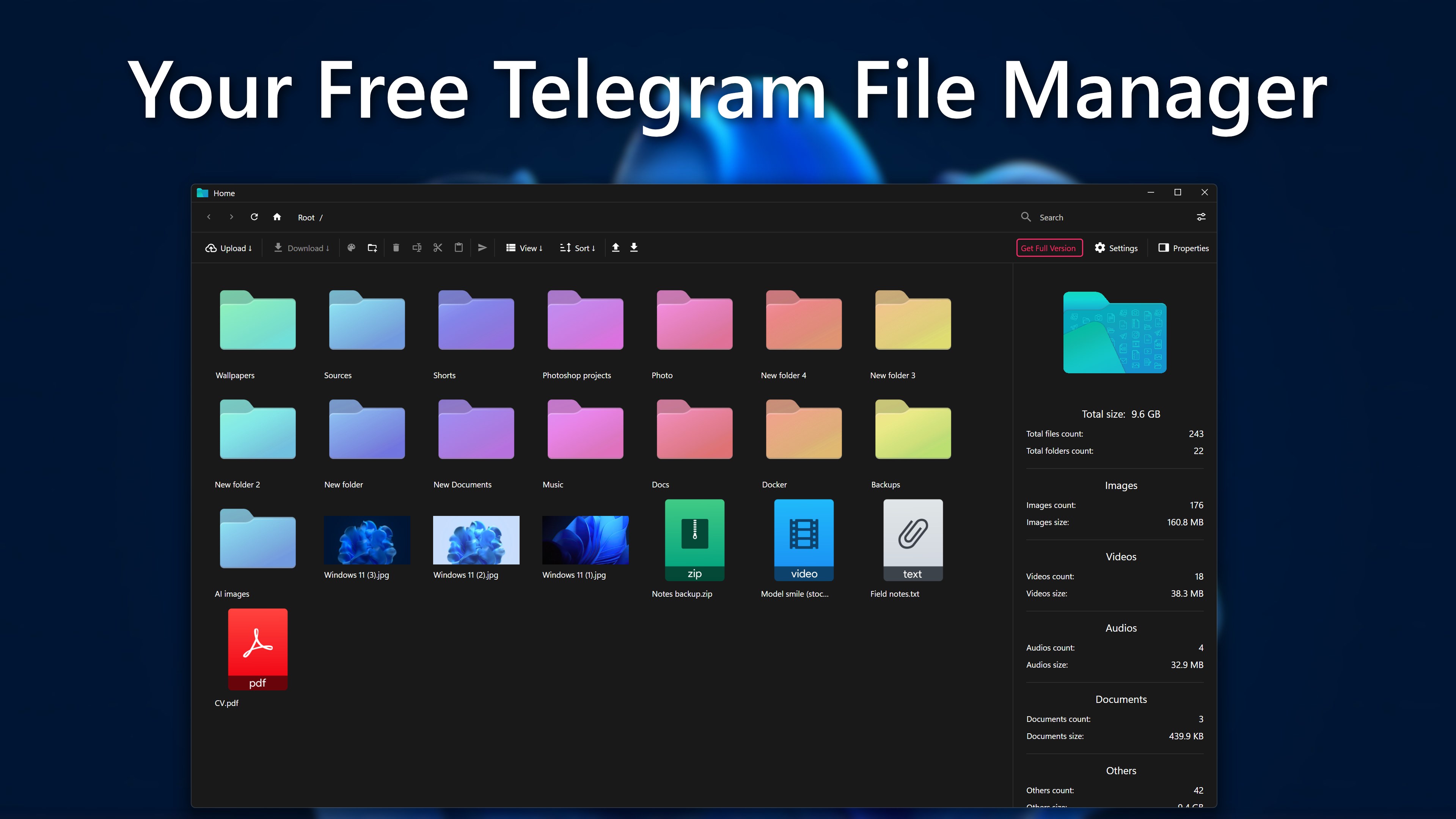Click the refresh icon in navigation bar
Image resolution: width=1456 pixels, height=819 pixels.
click(x=254, y=217)
